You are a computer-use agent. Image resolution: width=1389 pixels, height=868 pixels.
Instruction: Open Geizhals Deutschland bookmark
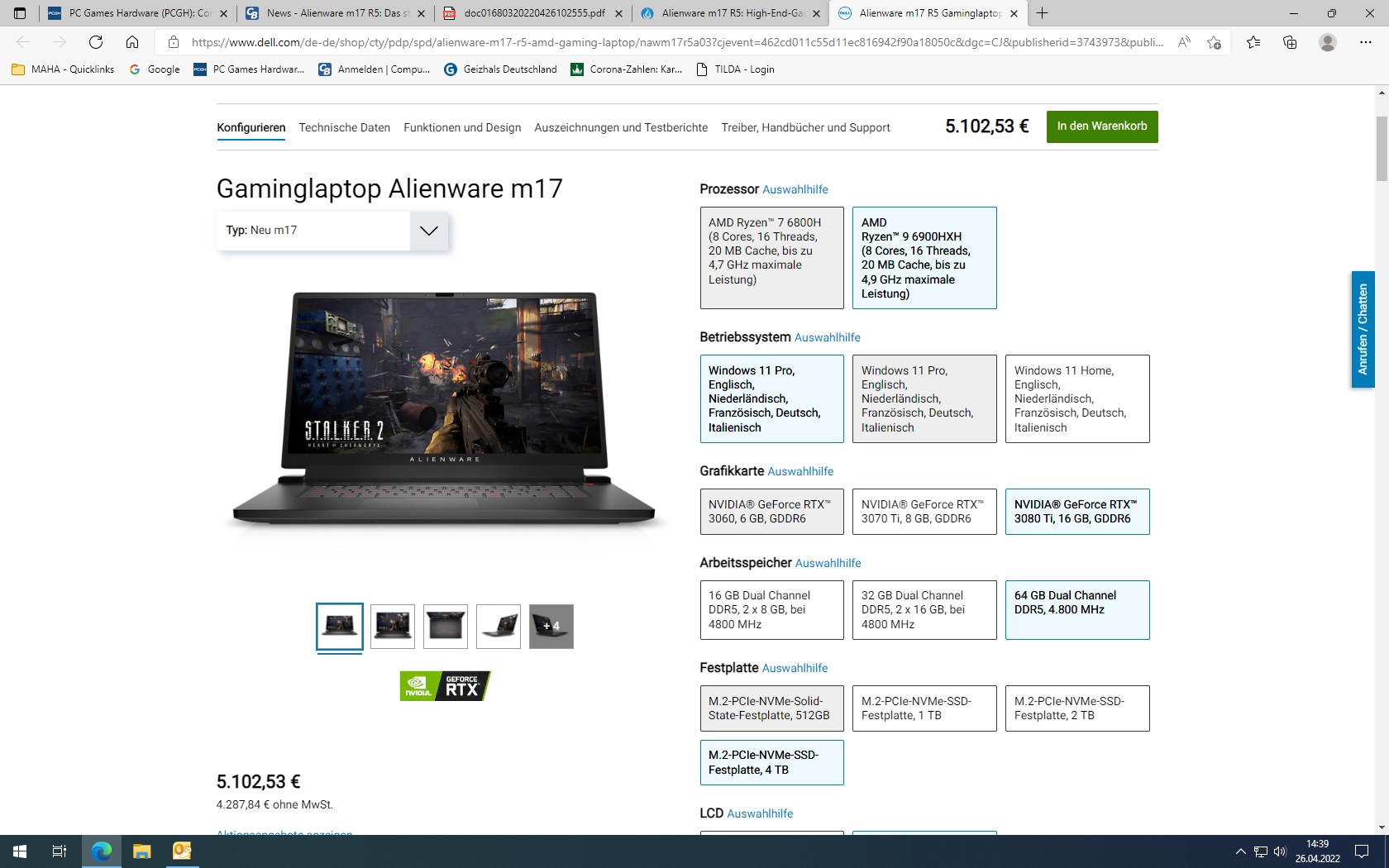[500, 69]
